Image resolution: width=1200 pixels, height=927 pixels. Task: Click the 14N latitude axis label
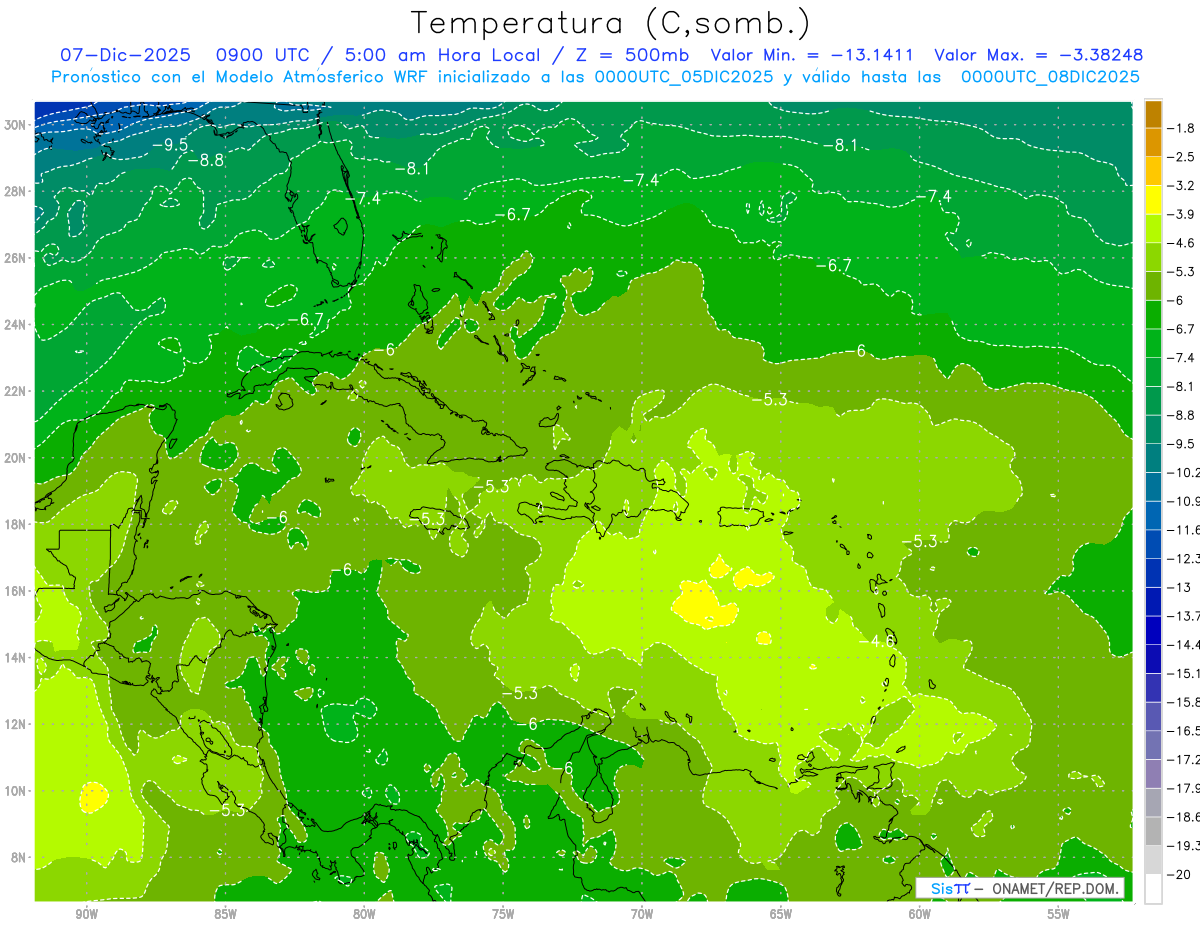point(15,657)
